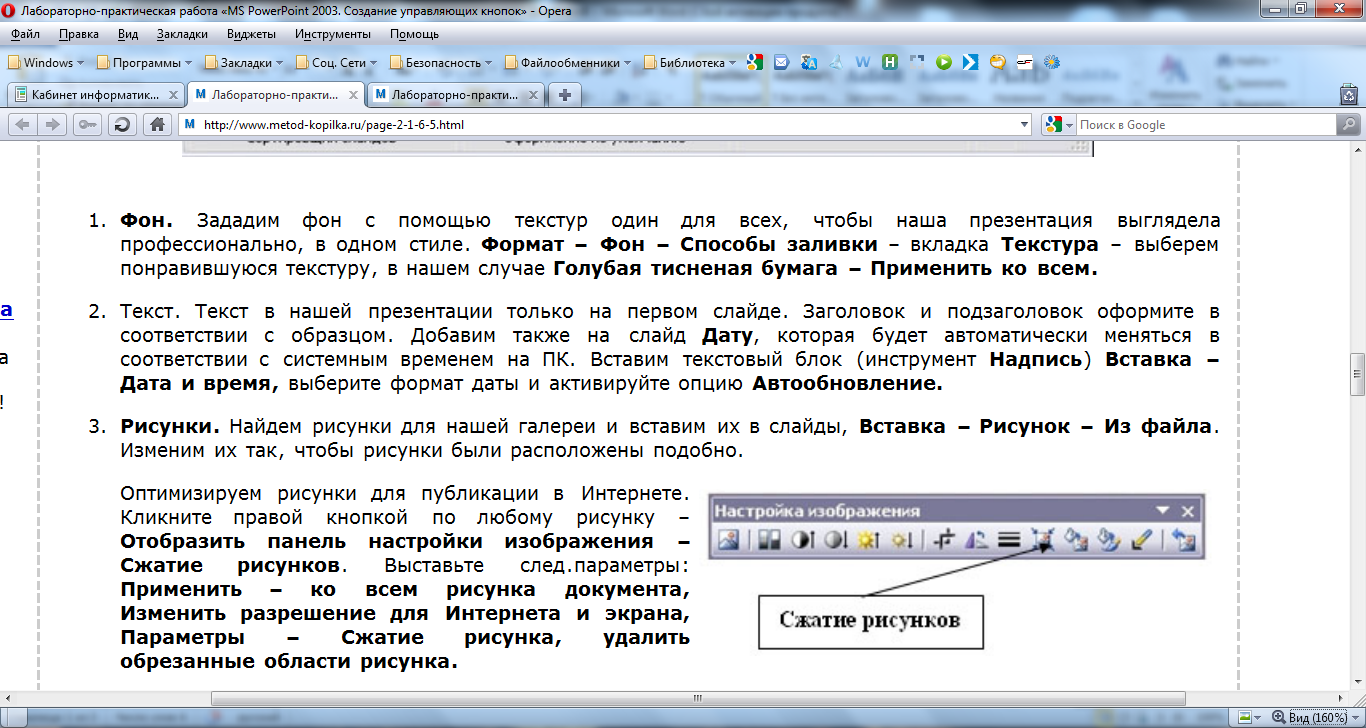Viewport: 1366px width, 728px height.
Task: Go forward with the Forward arrow button
Action: coord(52,124)
